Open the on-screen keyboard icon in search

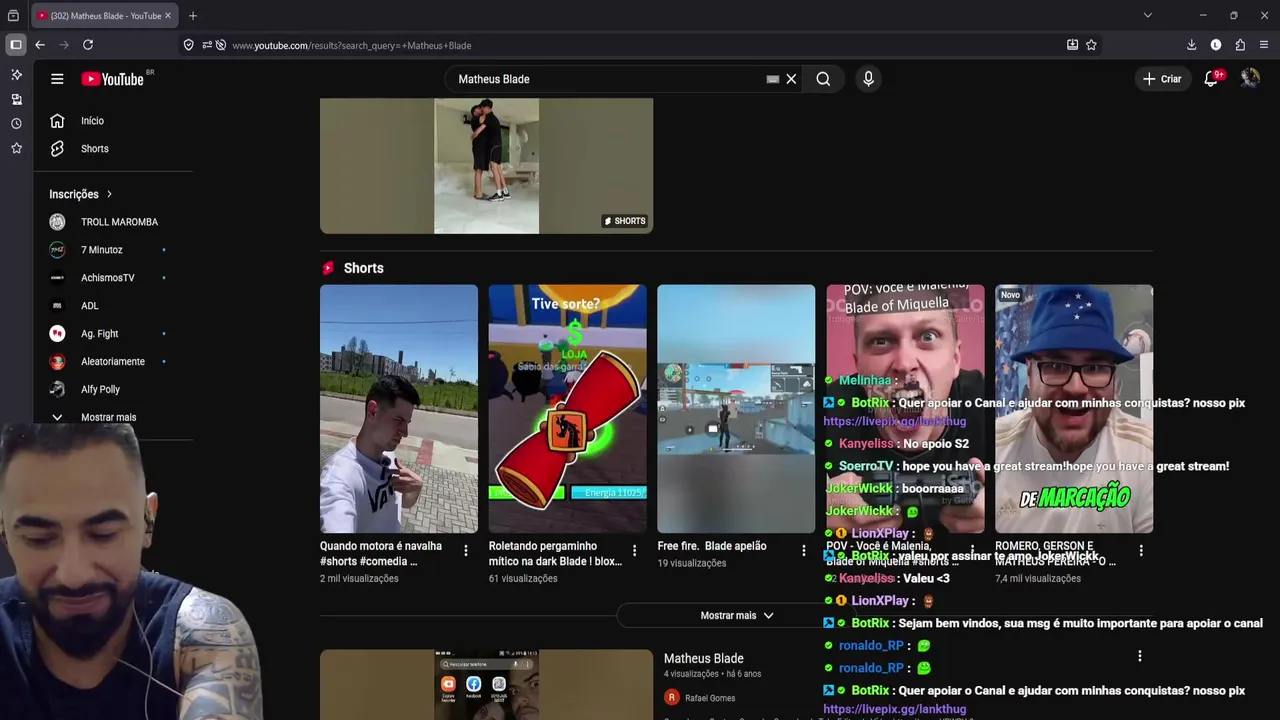(x=773, y=79)
